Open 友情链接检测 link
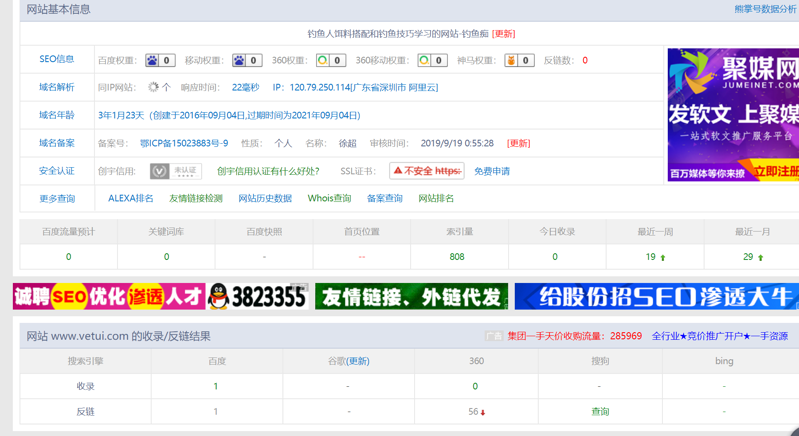 196,199
